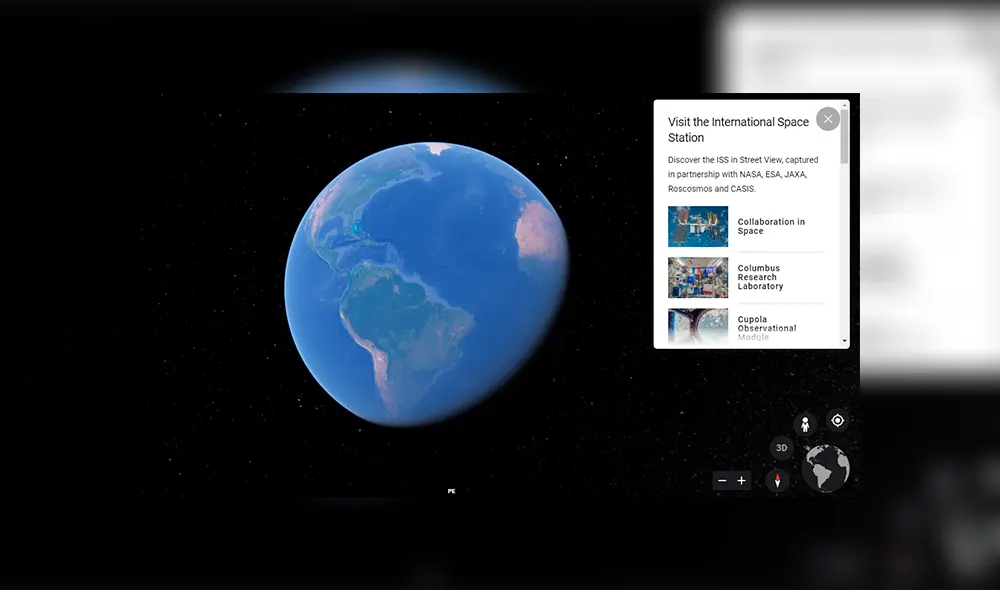The image size is (1000, 590).
Task: Click the compass north arrow
Action: pos(777,481)
